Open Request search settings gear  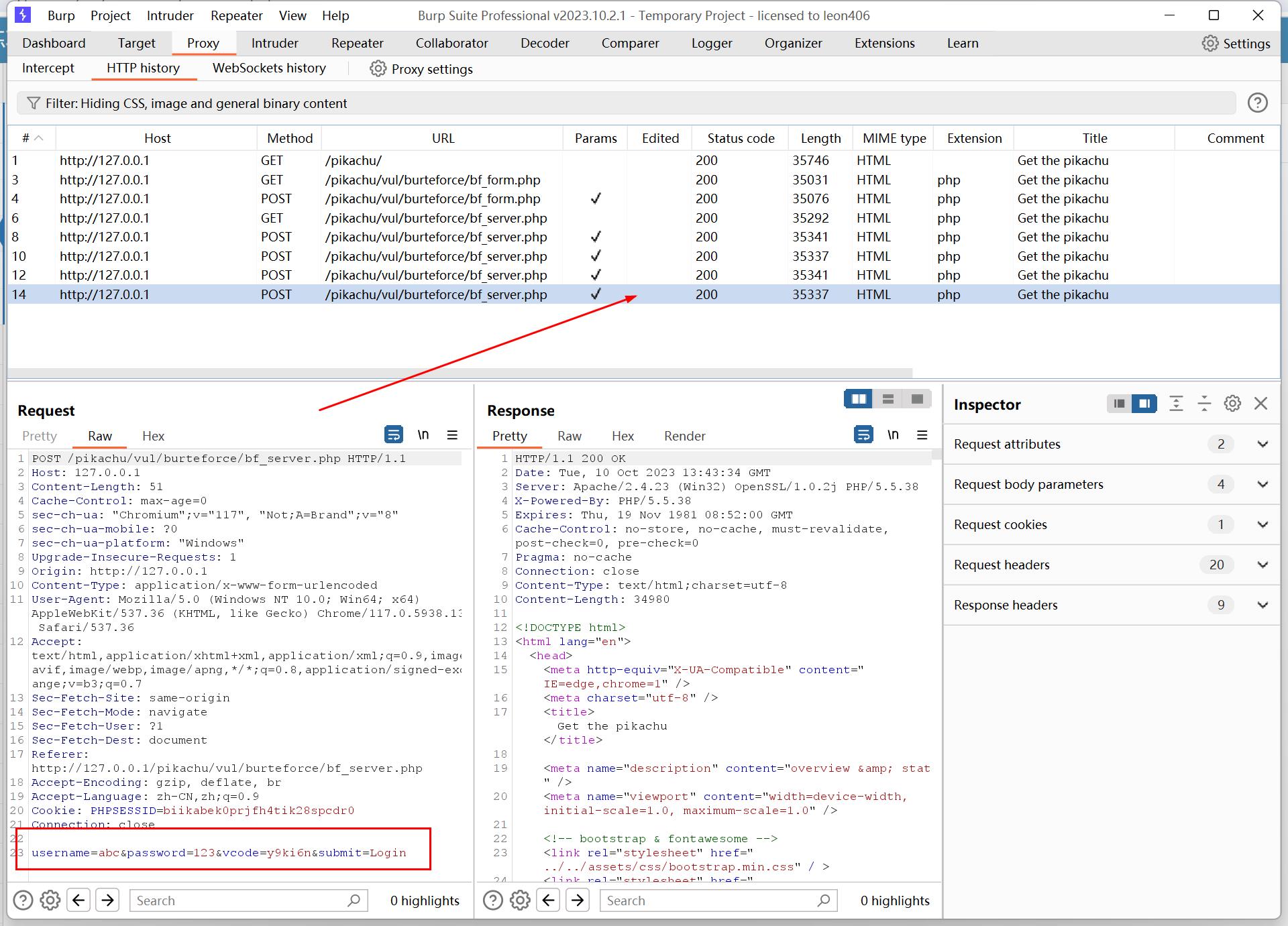click(50, 900)
